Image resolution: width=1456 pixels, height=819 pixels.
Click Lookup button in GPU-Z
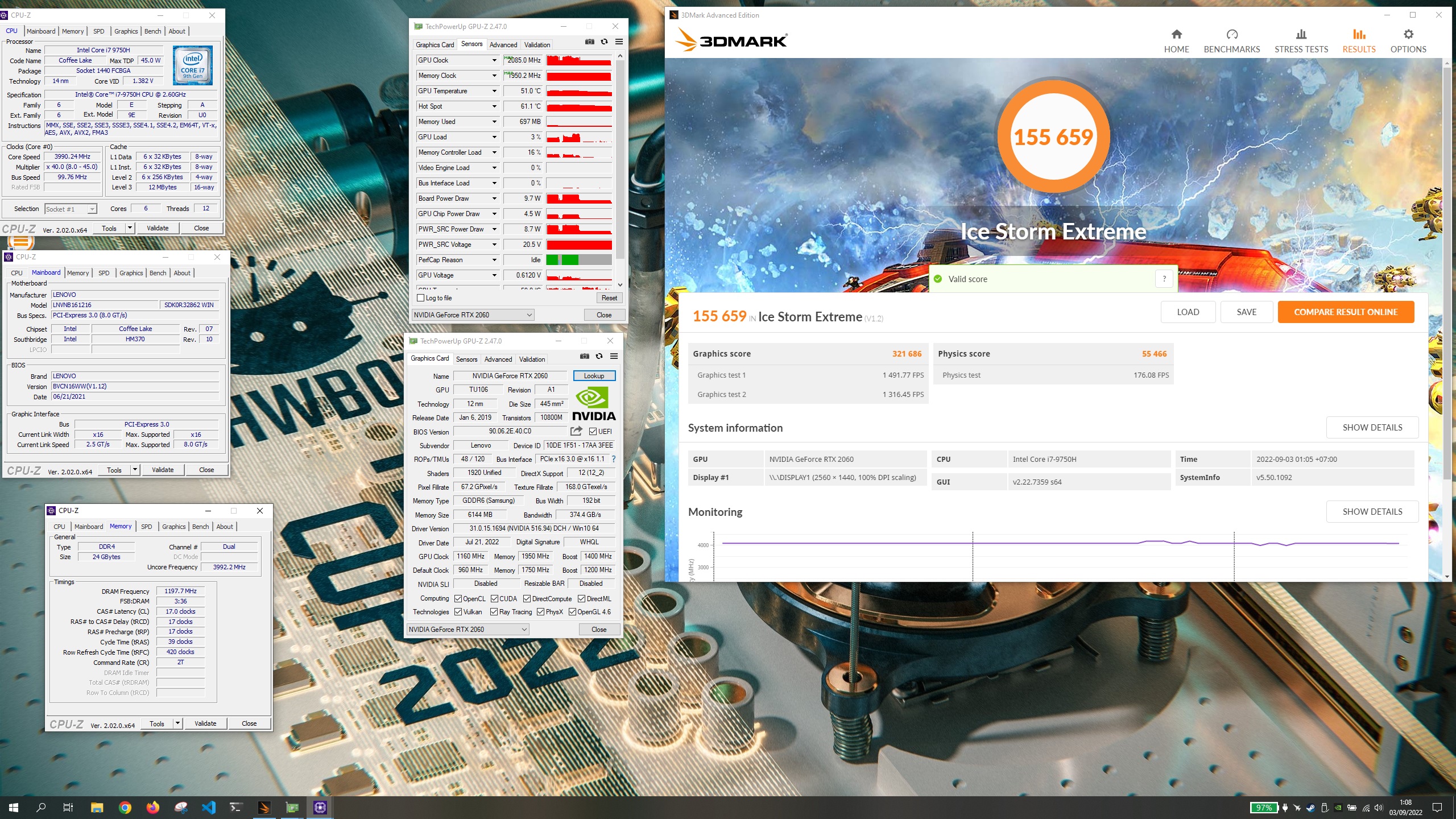tap(594, 376)
